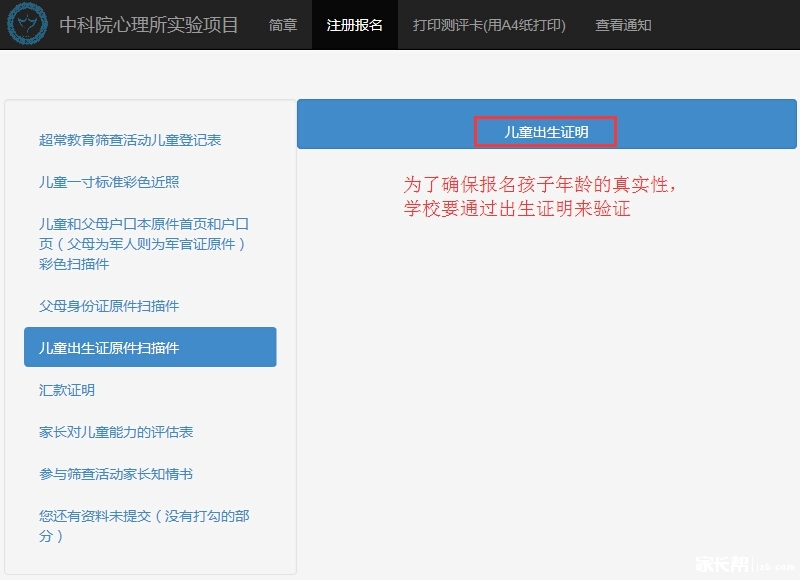Image resolution: width=800 pixels, height=580 pixels.
Task: Click 您还有资料未提交 sidebar item
Action: pyautogui.click(x=143, y=526)
